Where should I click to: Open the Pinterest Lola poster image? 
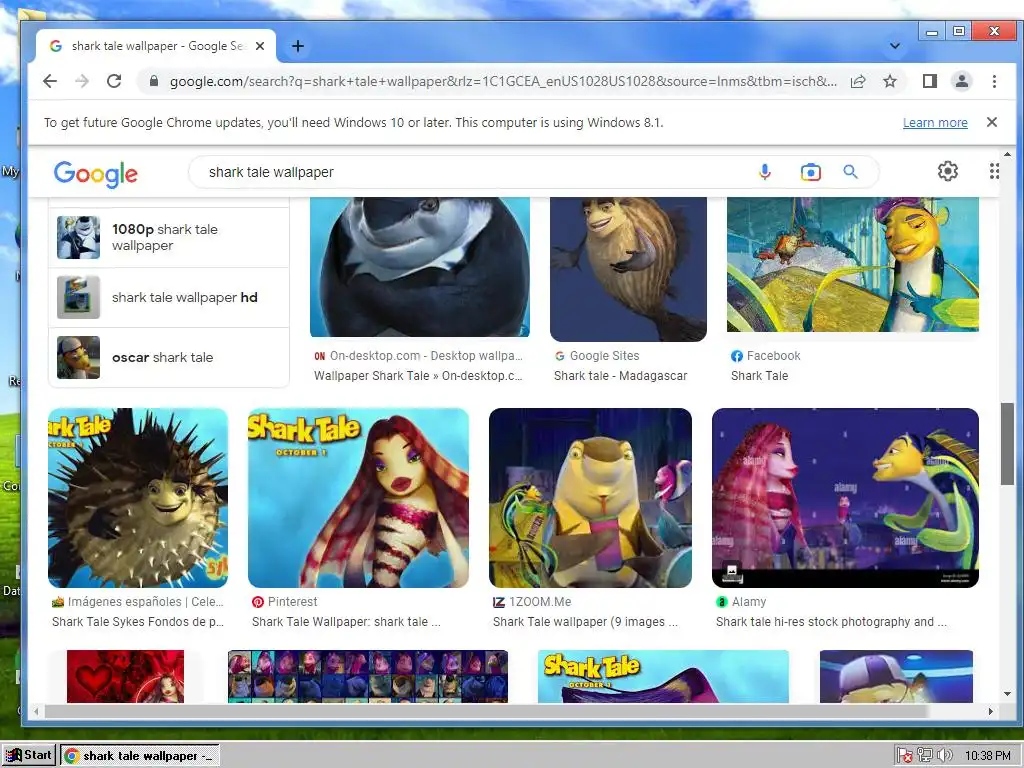tap(359, 498)
